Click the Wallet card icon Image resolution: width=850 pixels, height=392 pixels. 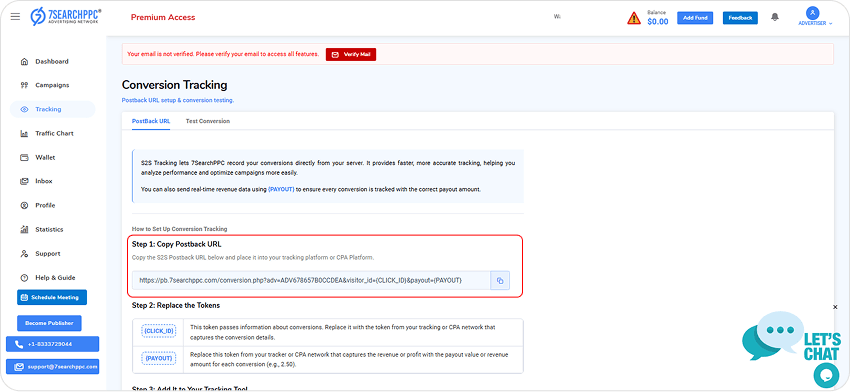[x=24, y=157]
